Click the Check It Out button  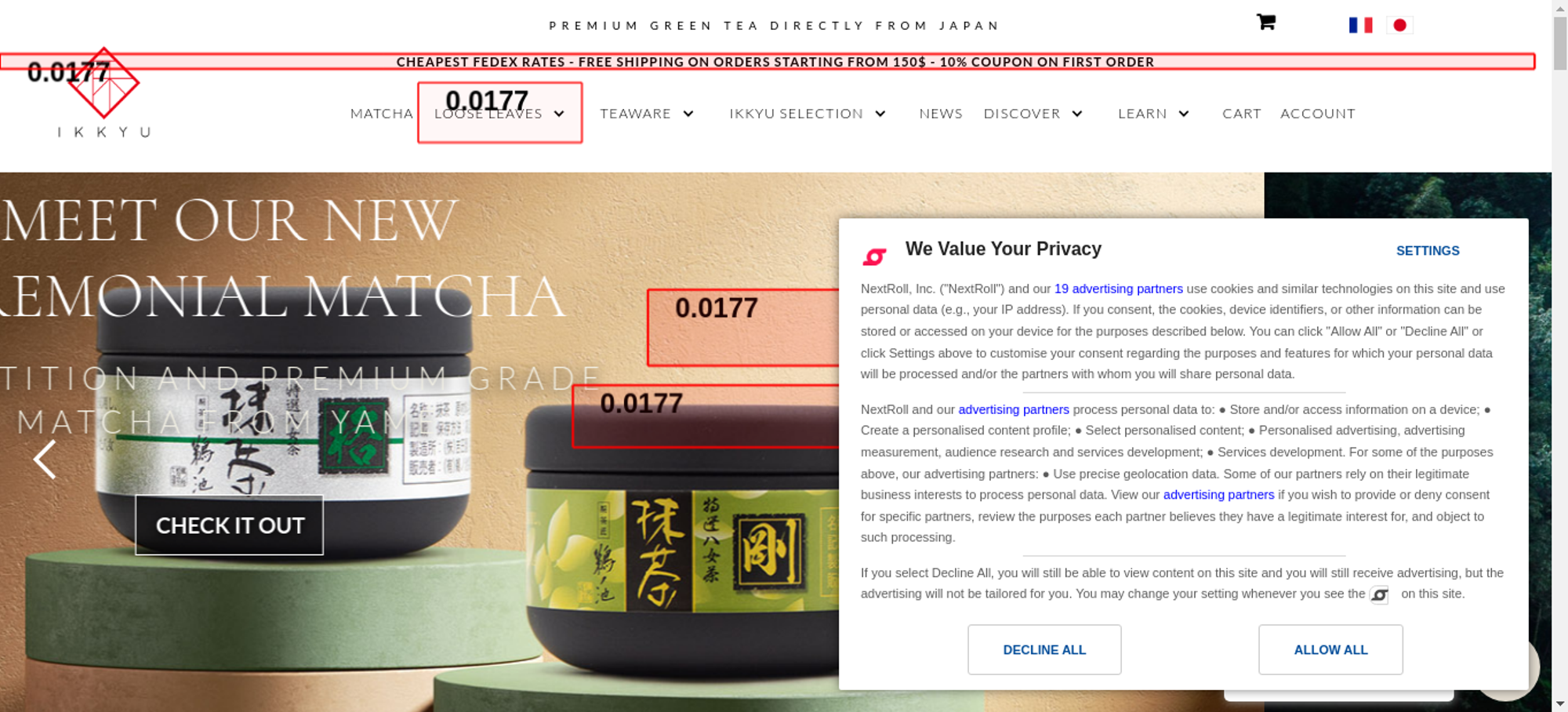click(x=229, y=525)
